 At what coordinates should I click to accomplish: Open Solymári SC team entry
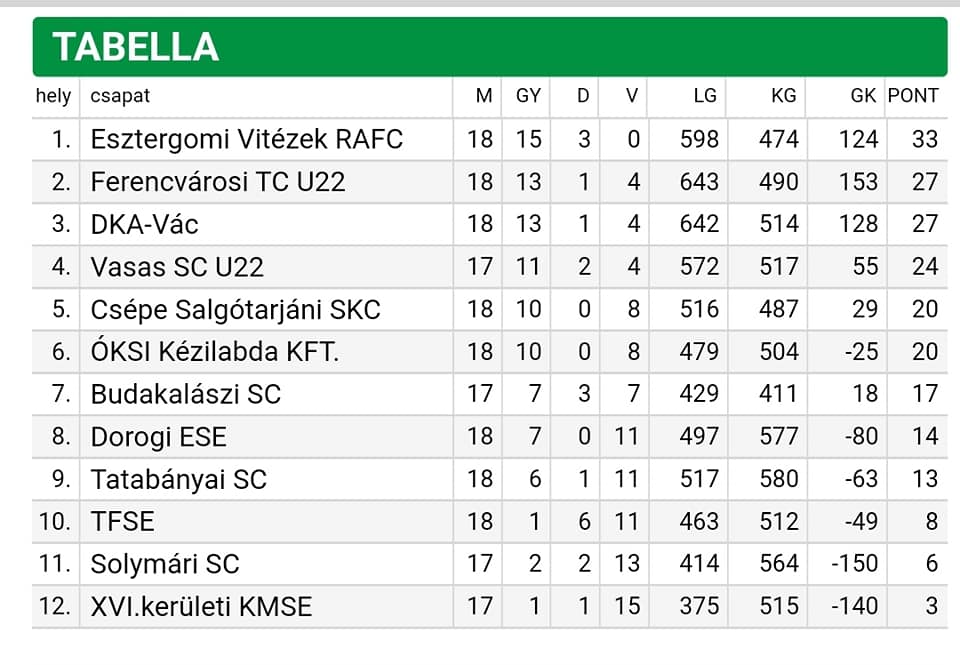[x=165, y=564]
